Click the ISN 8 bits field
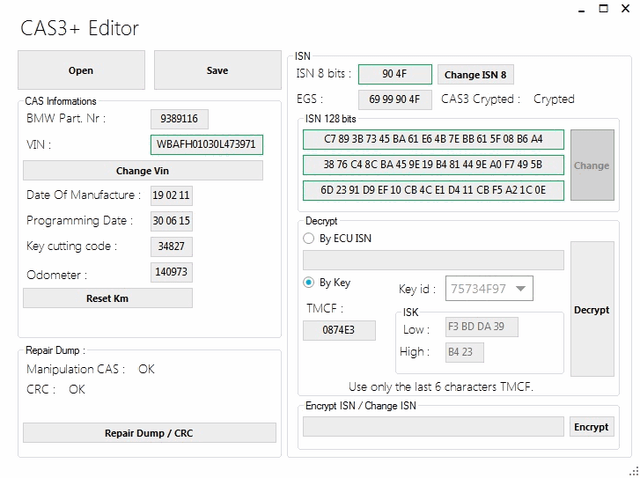 395,74
